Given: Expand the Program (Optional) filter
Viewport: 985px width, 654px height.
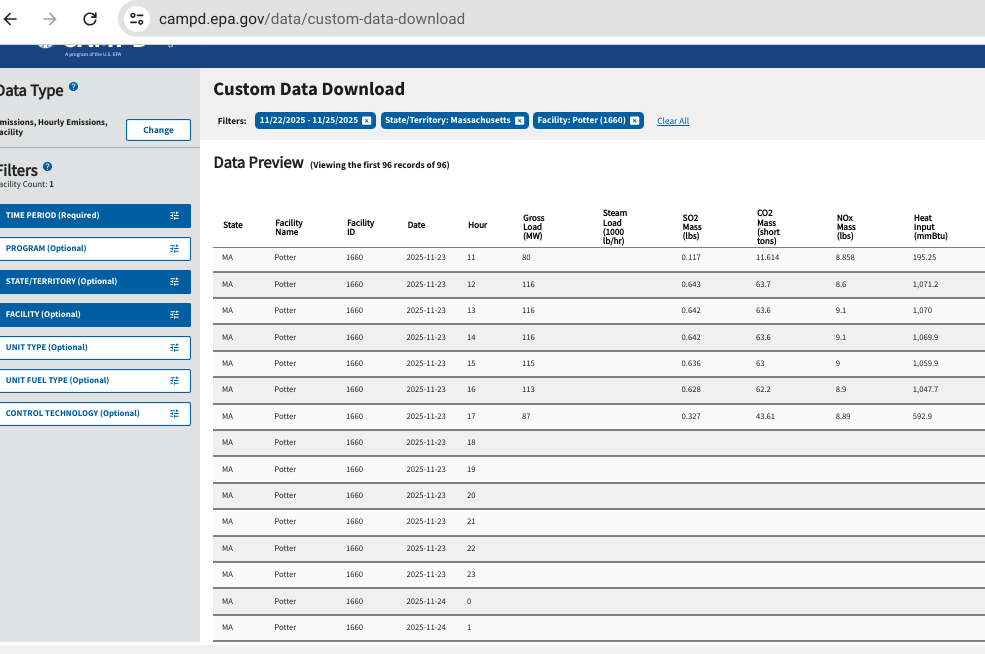Looking at the screenshot, I should (x=94, y=248).
